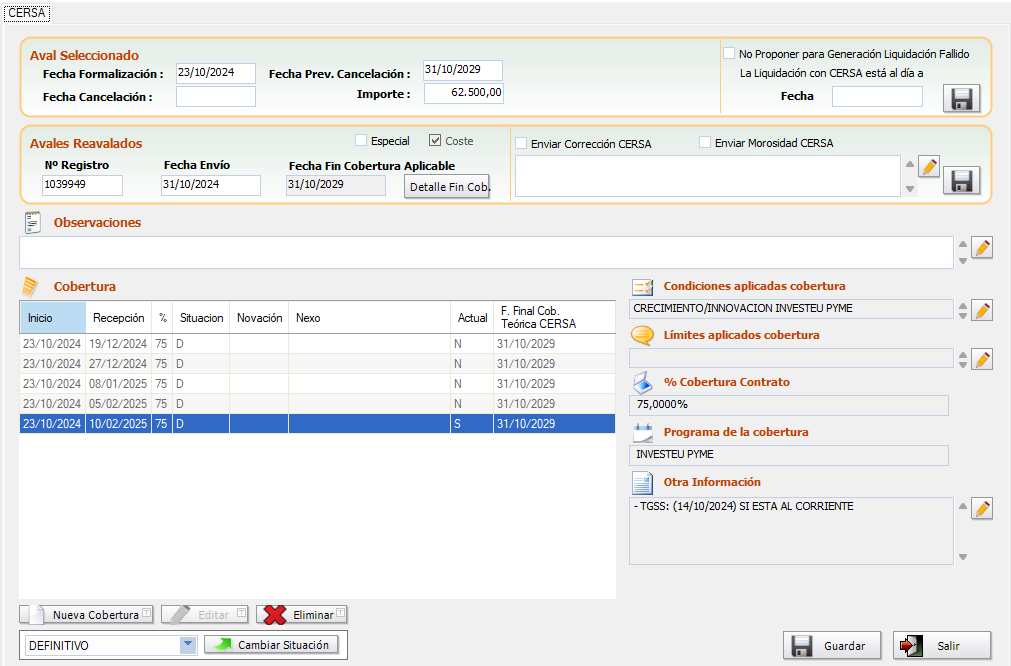Image resolution: width=1011 pixels, height=666 pixels.
Task: Click Eliminar button
Action: 302,615
